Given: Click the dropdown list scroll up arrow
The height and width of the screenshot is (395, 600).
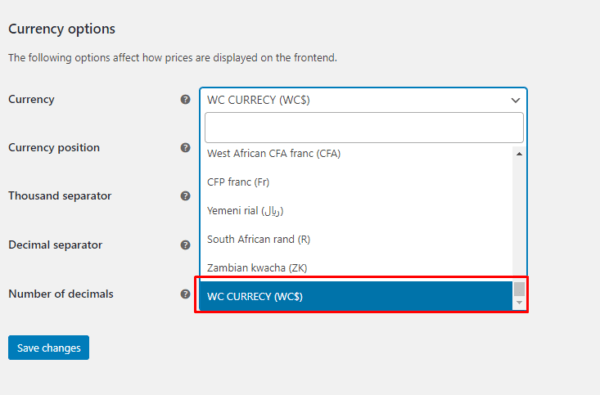Looking at the screenshot, I should coord(519,154).
